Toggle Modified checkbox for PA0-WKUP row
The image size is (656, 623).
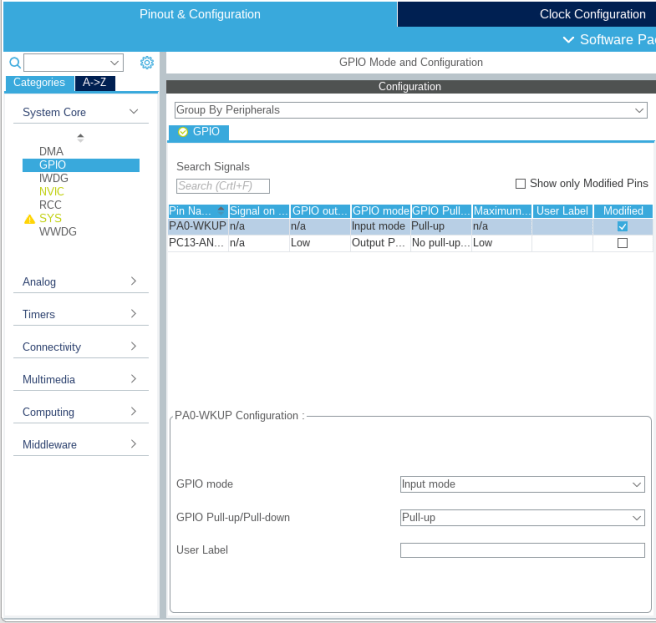622,227
